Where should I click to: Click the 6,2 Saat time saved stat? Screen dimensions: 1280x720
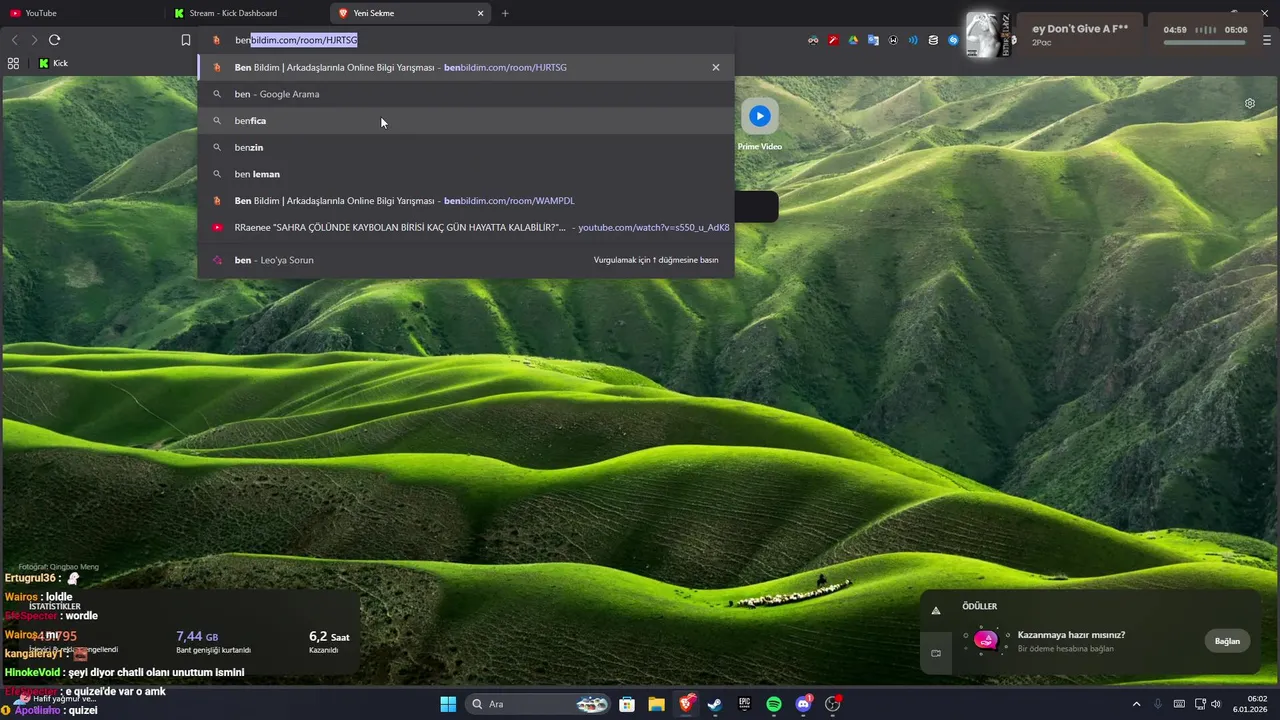point(329,641)
